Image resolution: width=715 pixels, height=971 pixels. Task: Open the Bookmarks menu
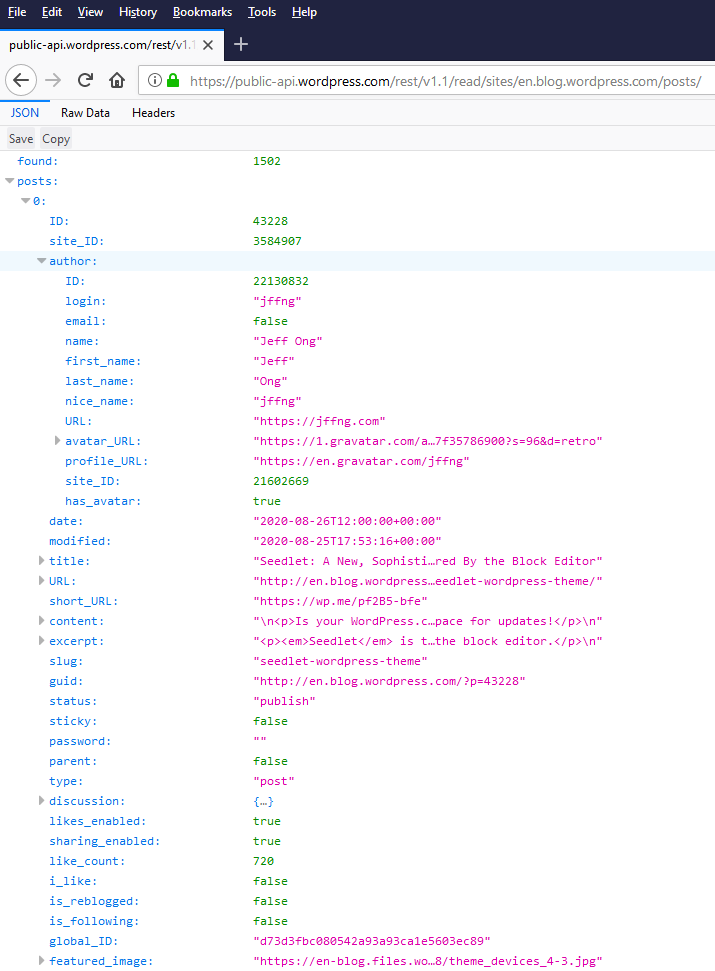(202, 12)
